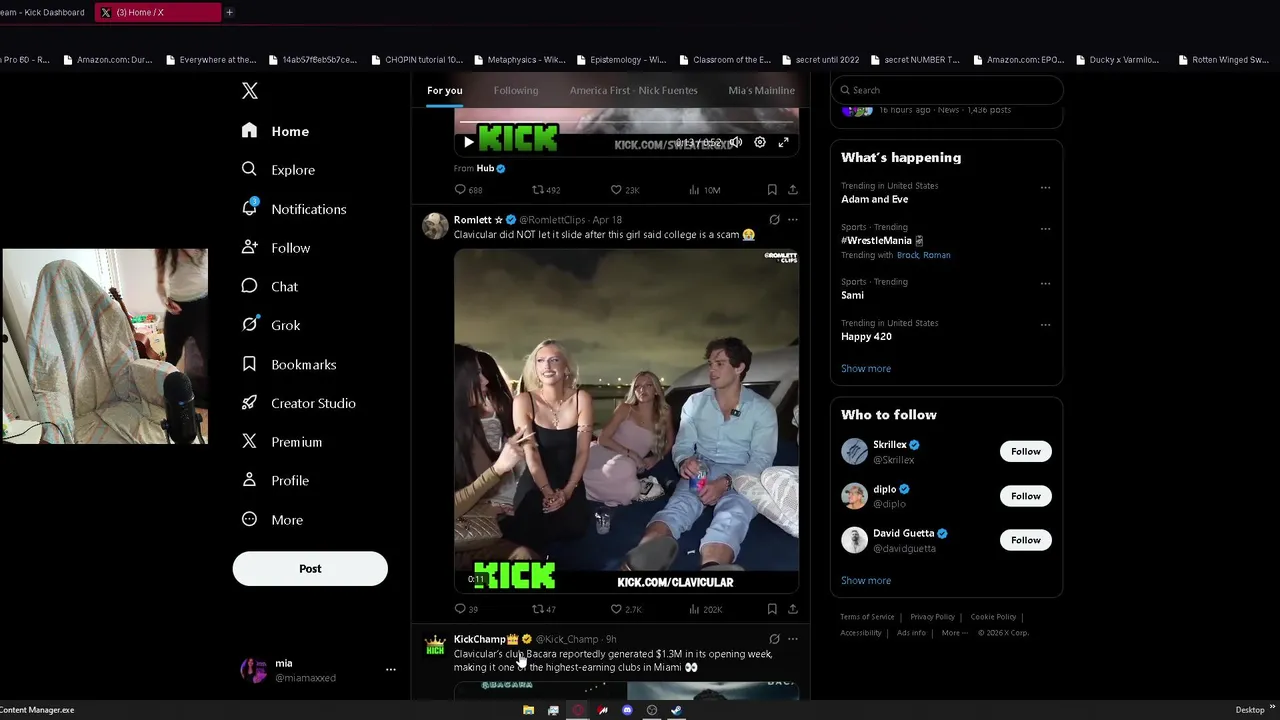The image size is (1280, 720).
Task: Open more options for #WrestleMania trend
Action: pyautogui.click(x=1045, y=229)
